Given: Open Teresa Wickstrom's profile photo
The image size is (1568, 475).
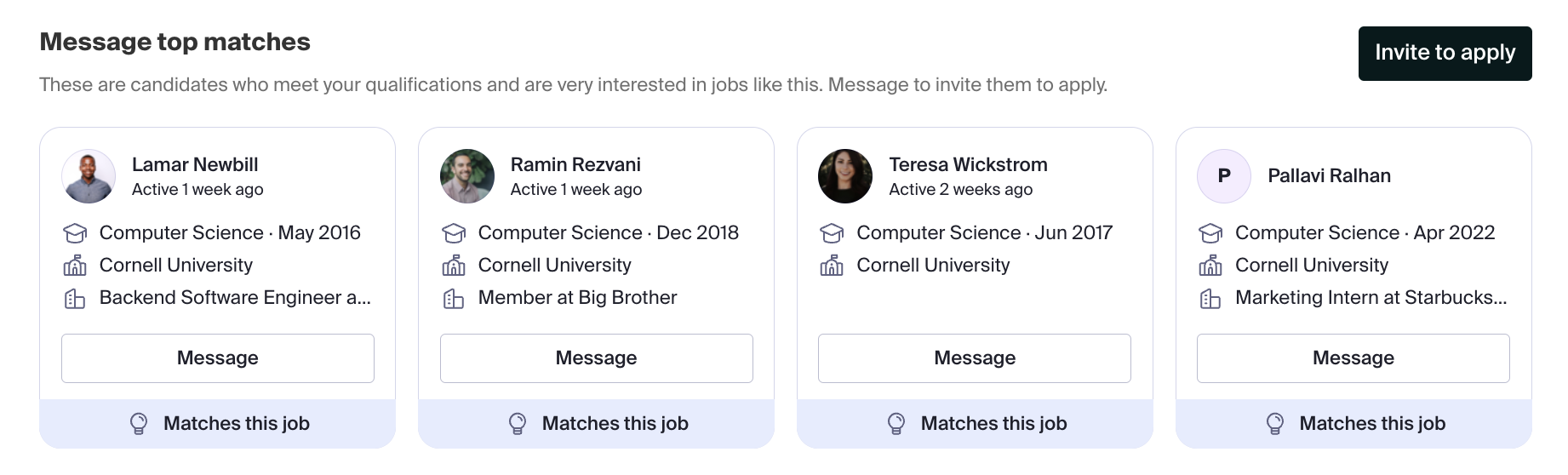Looking at the screenshot, I should [845, 176].
